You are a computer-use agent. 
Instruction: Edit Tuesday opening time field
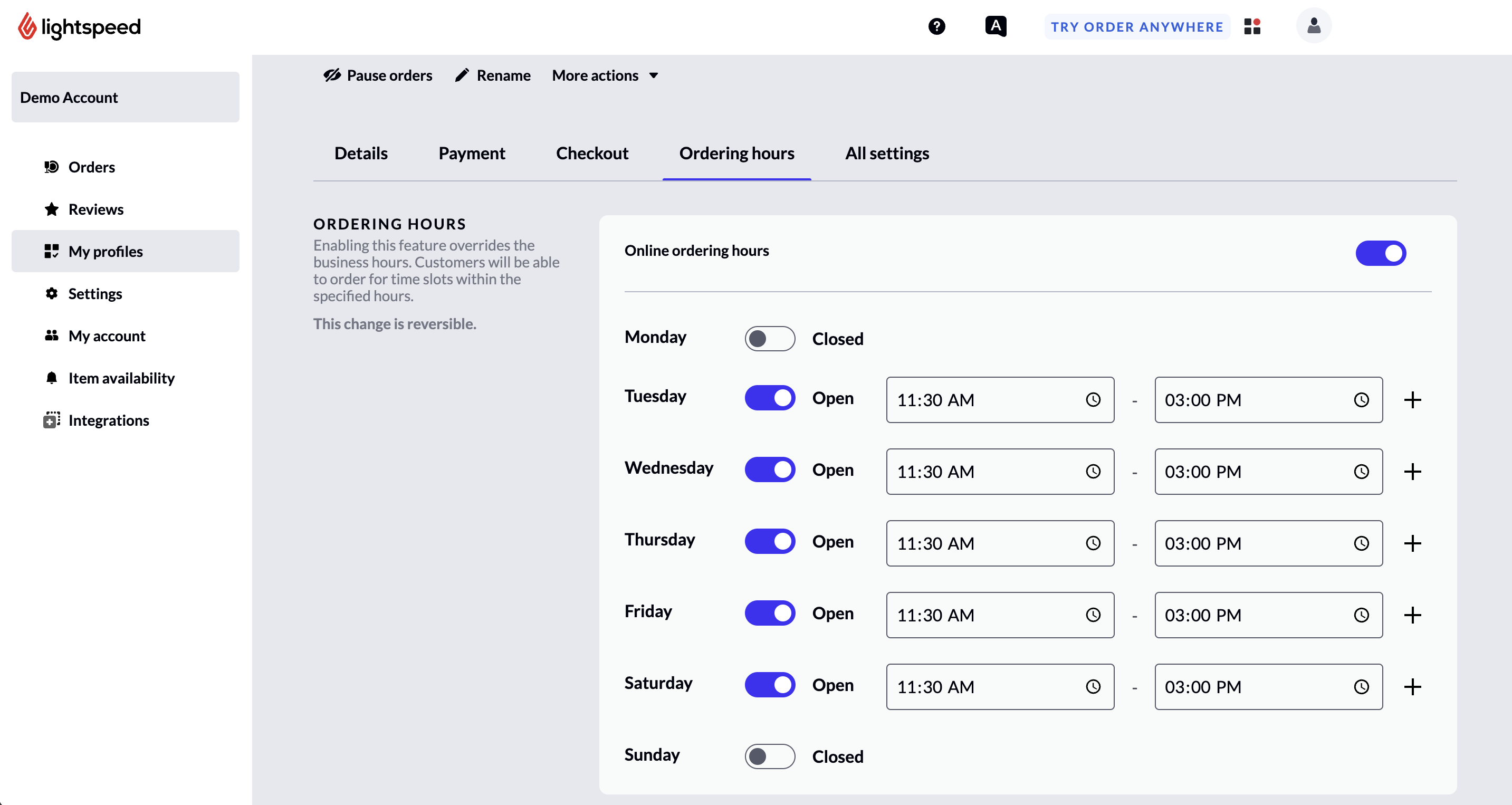tap(1000, 400)
